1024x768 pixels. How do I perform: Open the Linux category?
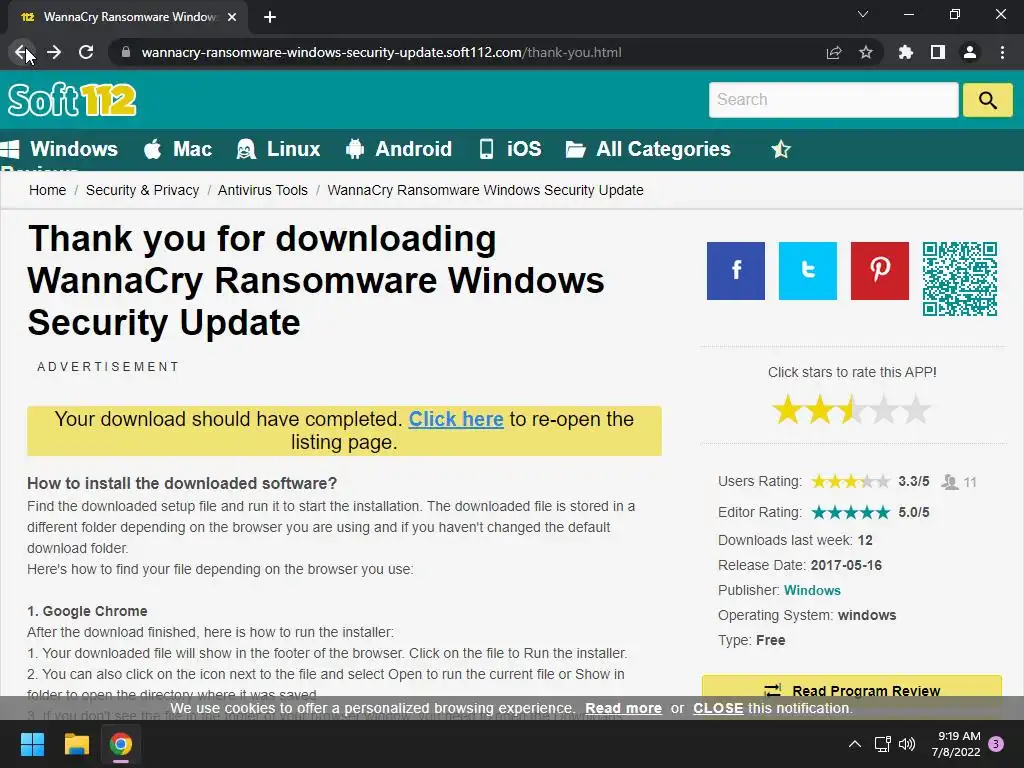coord(279,149)
